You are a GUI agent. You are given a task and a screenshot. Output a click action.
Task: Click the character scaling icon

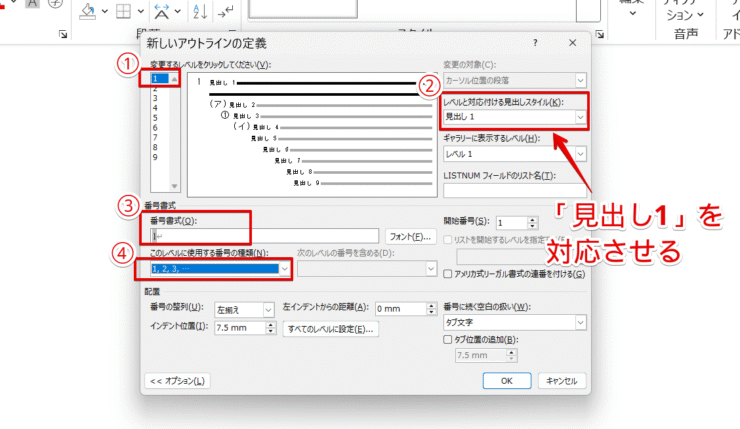pos(162,11)
